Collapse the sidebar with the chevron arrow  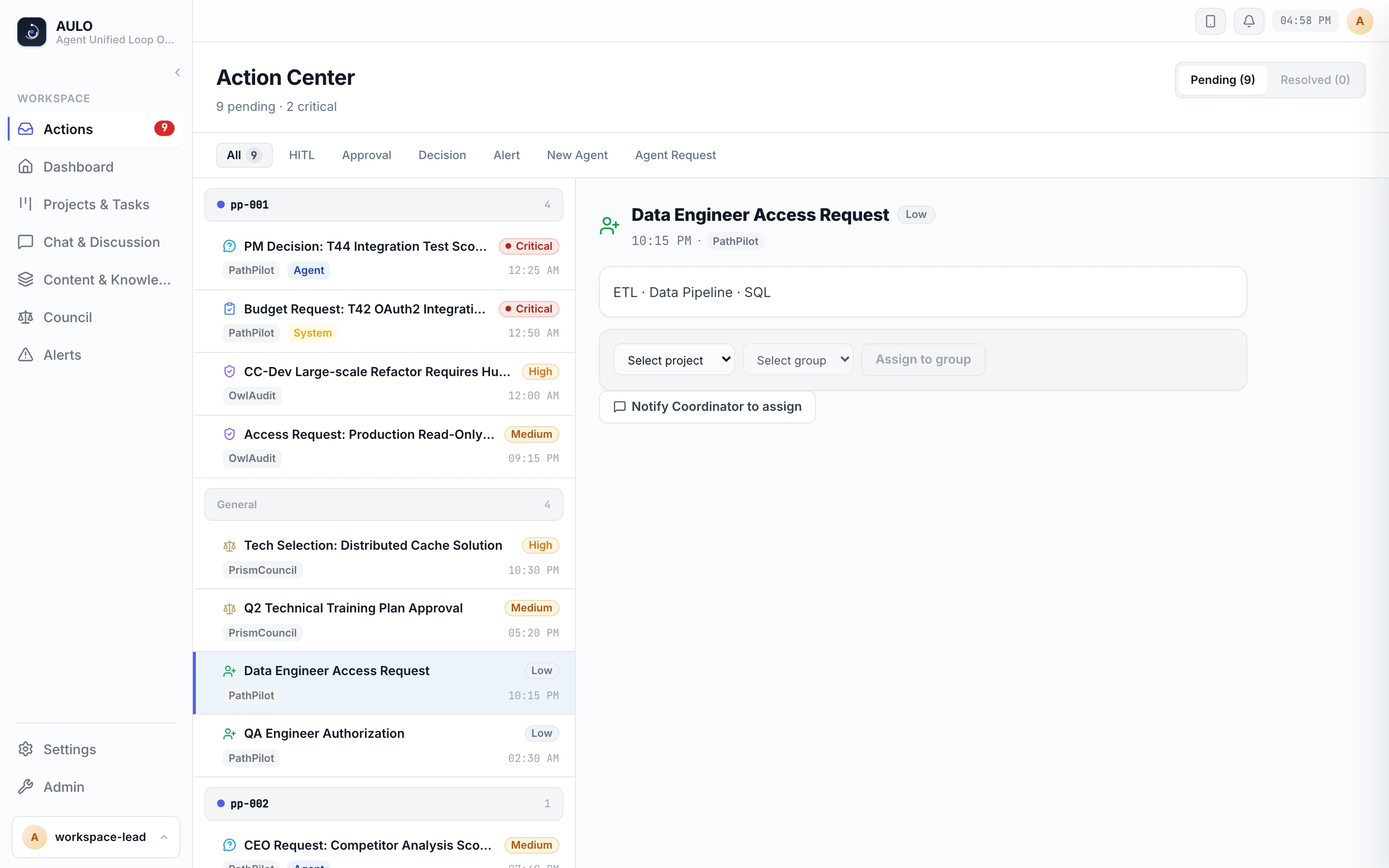pyautogui.click(x=177, y=72)
